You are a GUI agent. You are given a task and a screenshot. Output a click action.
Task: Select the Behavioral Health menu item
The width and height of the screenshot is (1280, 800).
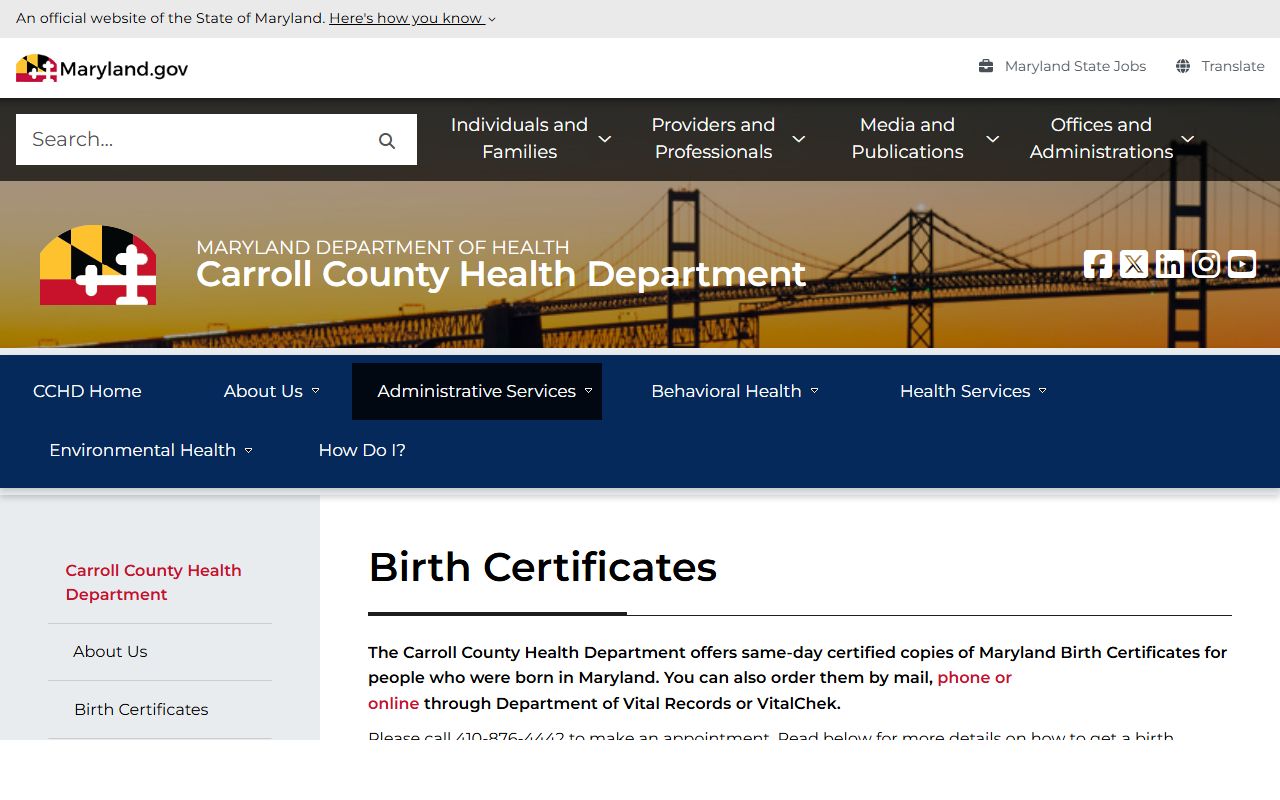click(726, 391)
